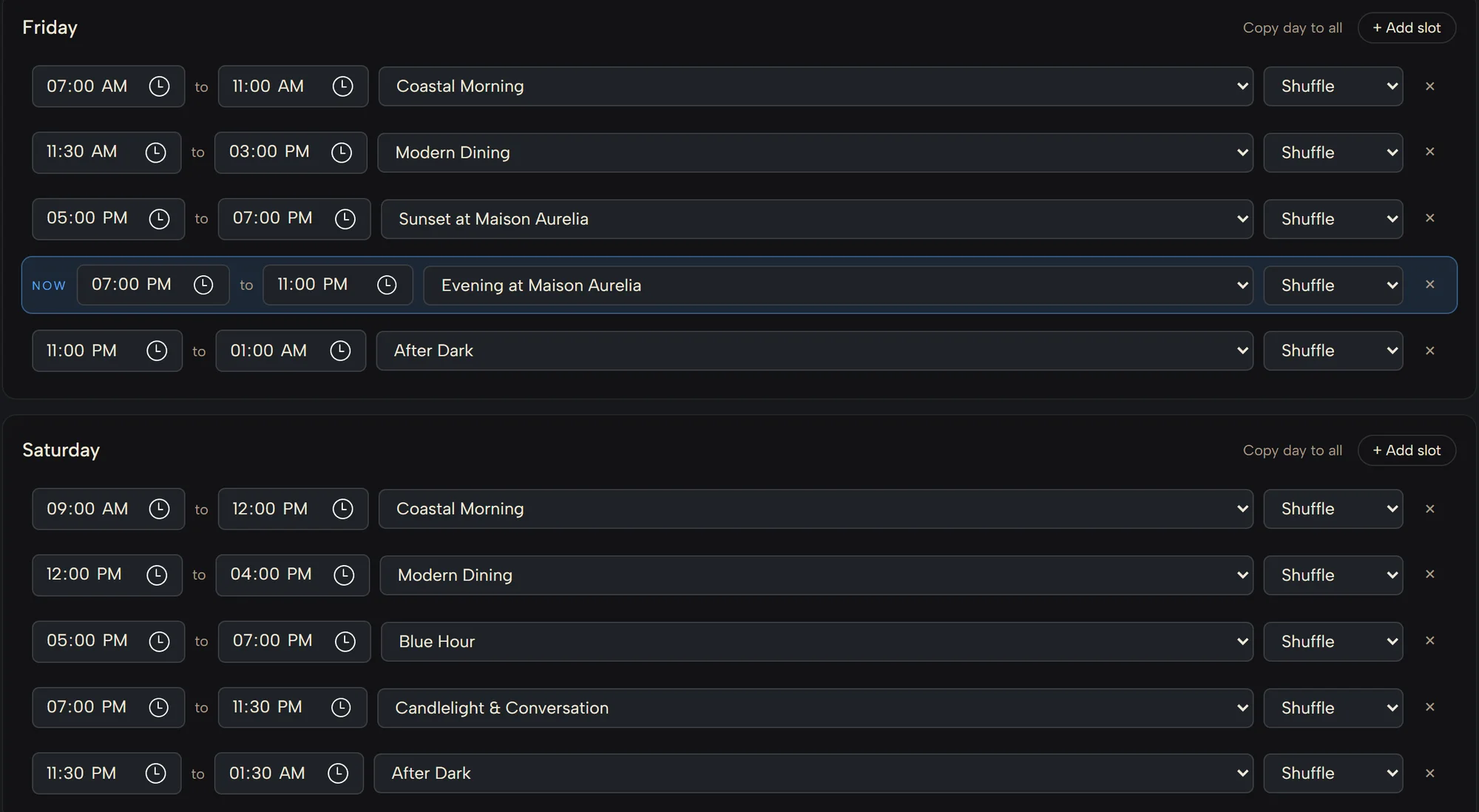Open Evening at Maison Aurelia playlist dropdown
Image resolution: width=1479 pixels, height=812 pixels.
838,285
